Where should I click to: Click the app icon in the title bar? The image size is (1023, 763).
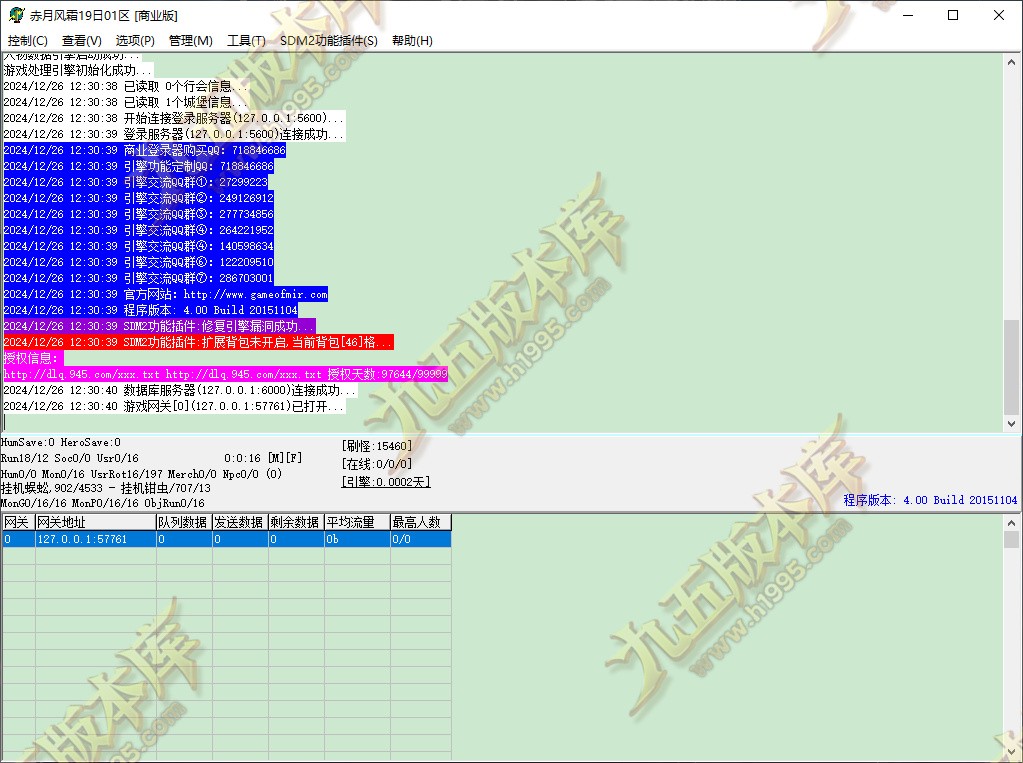pyautogui.click(x=16, y=15)
